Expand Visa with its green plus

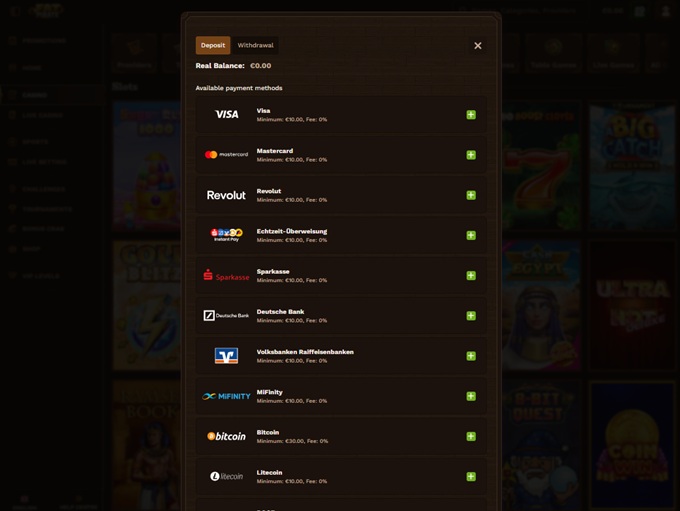(471, 115)
